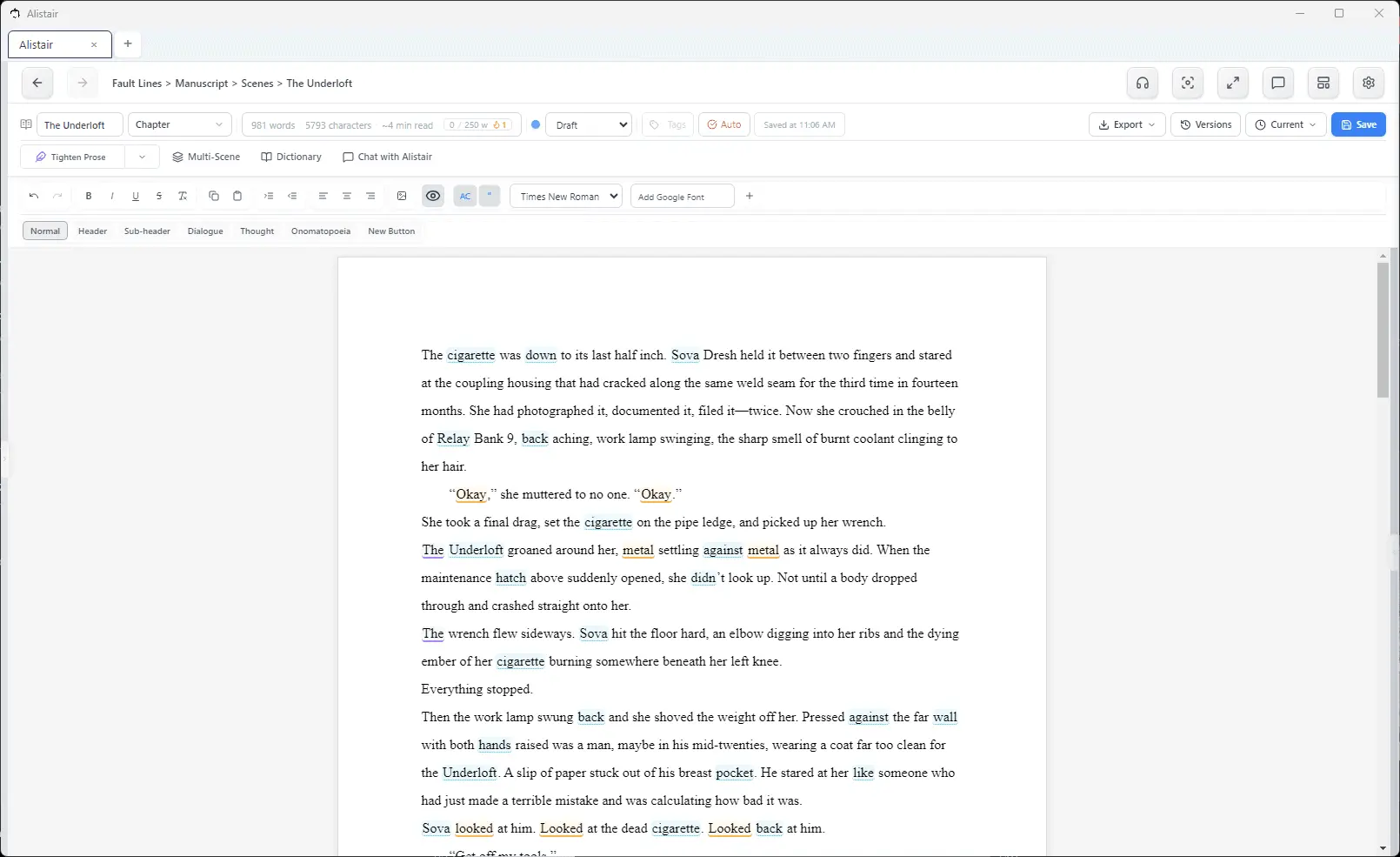Toggle the AC autocorrect button
Viewport: 1400px width, 857px height.
465,197
